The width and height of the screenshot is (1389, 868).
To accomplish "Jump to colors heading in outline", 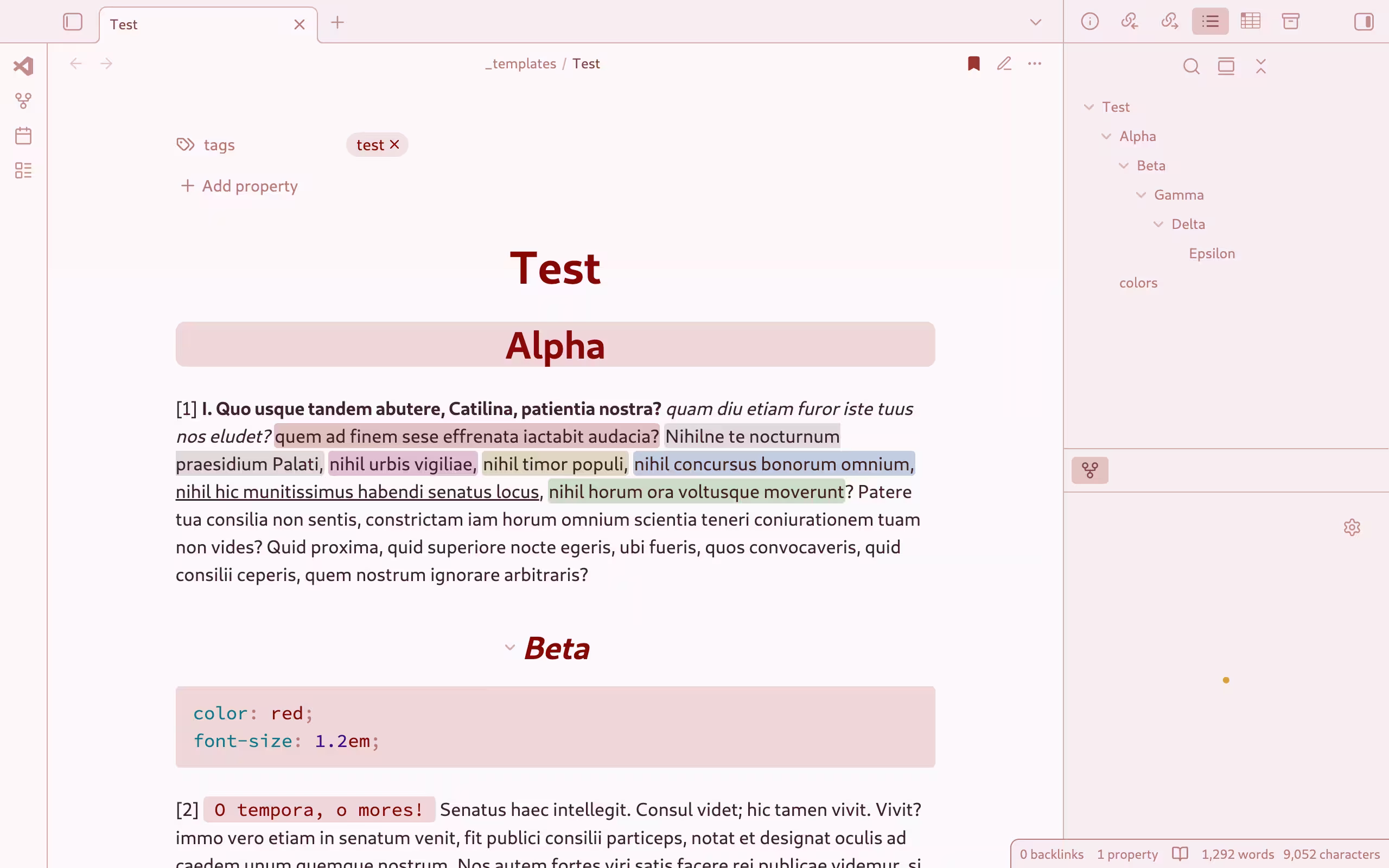I will pyautogui.click(x=1138, y=283).
